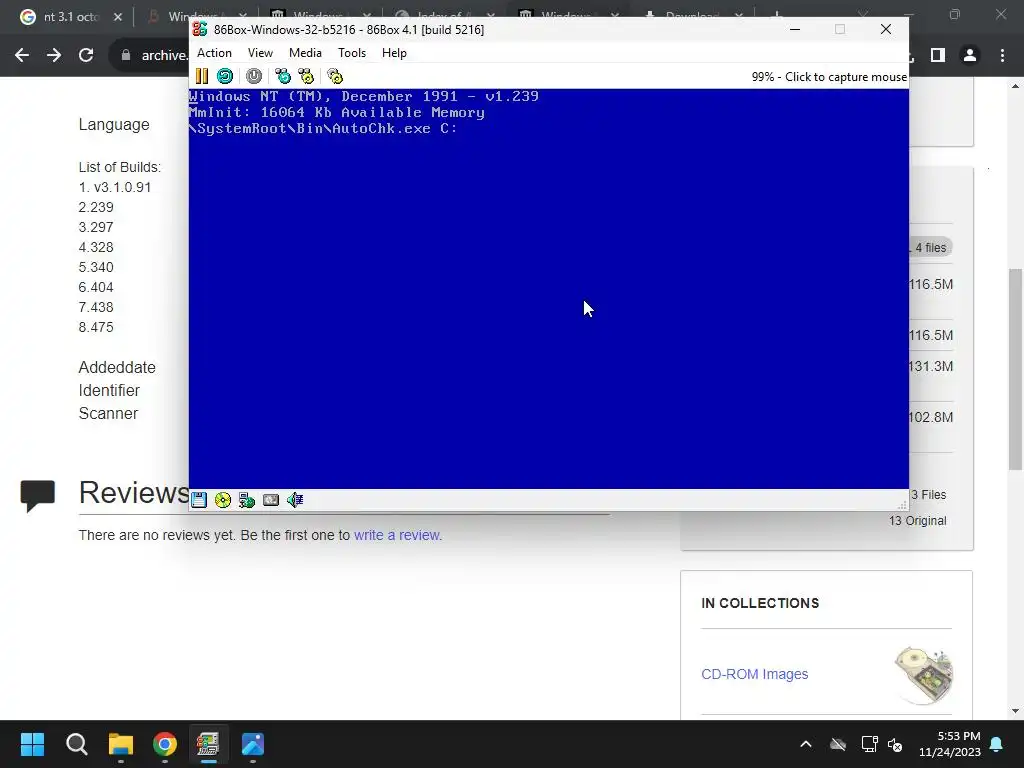Open the Help menu in 86Box
The image size is (1024, 768).
[394, 53]
